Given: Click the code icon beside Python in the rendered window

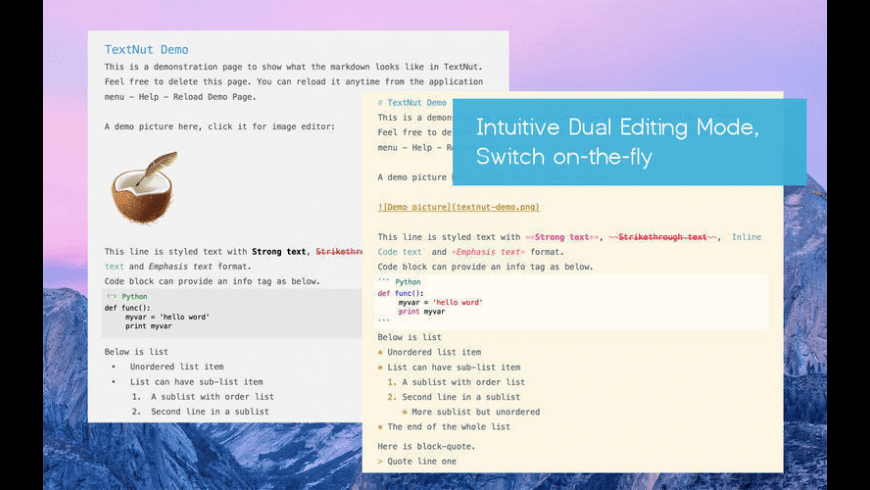Looking at the screenshot, I should pyautogui.click(x=112, y=296).
